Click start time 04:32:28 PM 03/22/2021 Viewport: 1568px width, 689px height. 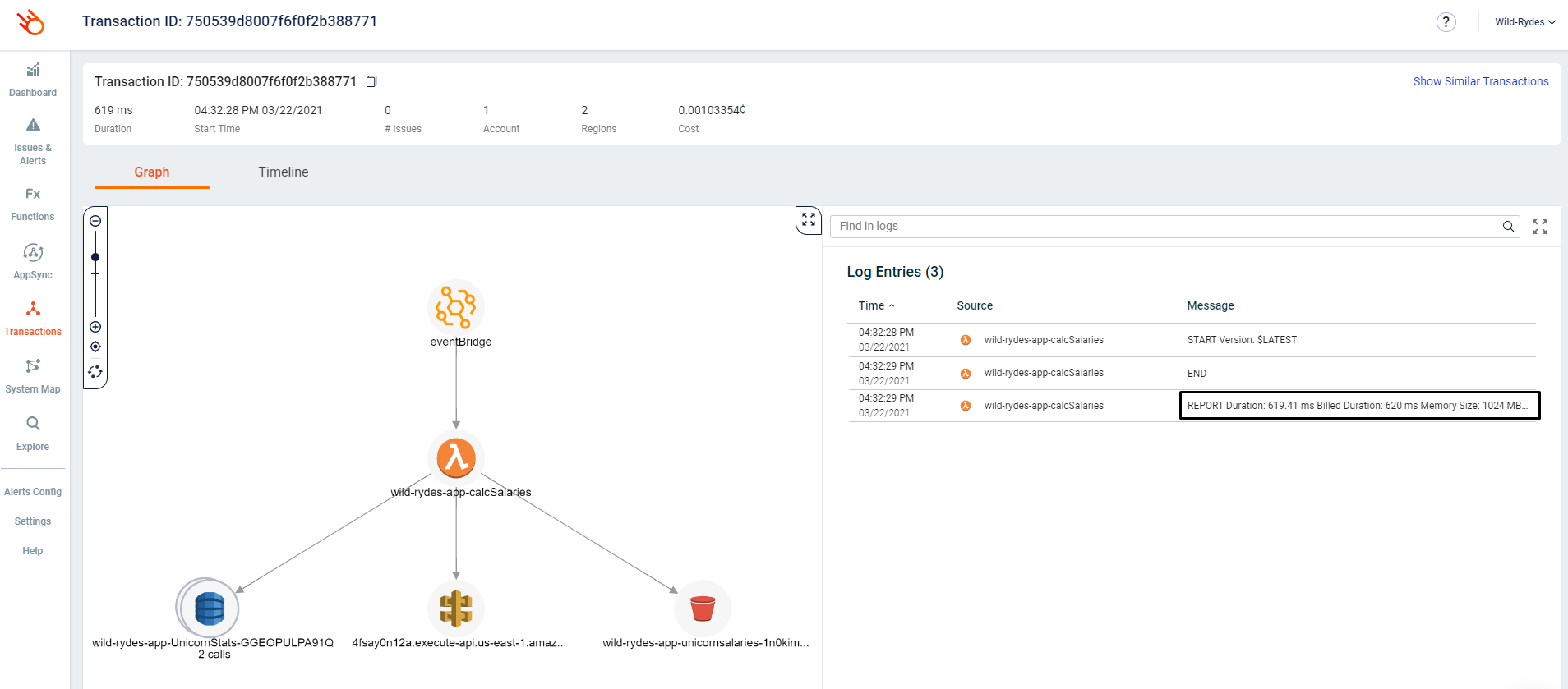(x=258, y=110)
